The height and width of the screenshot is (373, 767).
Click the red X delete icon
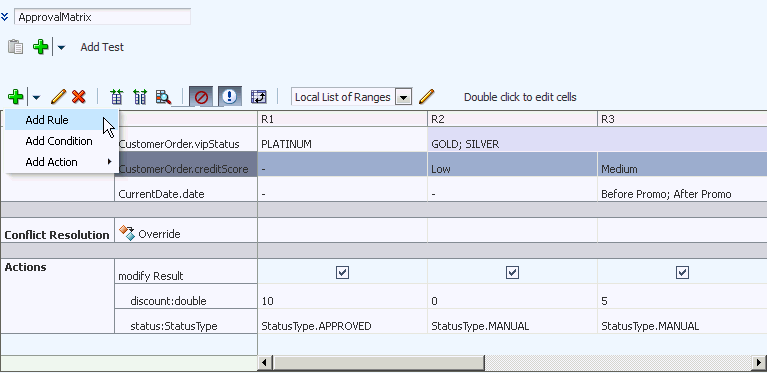[78, 97]
